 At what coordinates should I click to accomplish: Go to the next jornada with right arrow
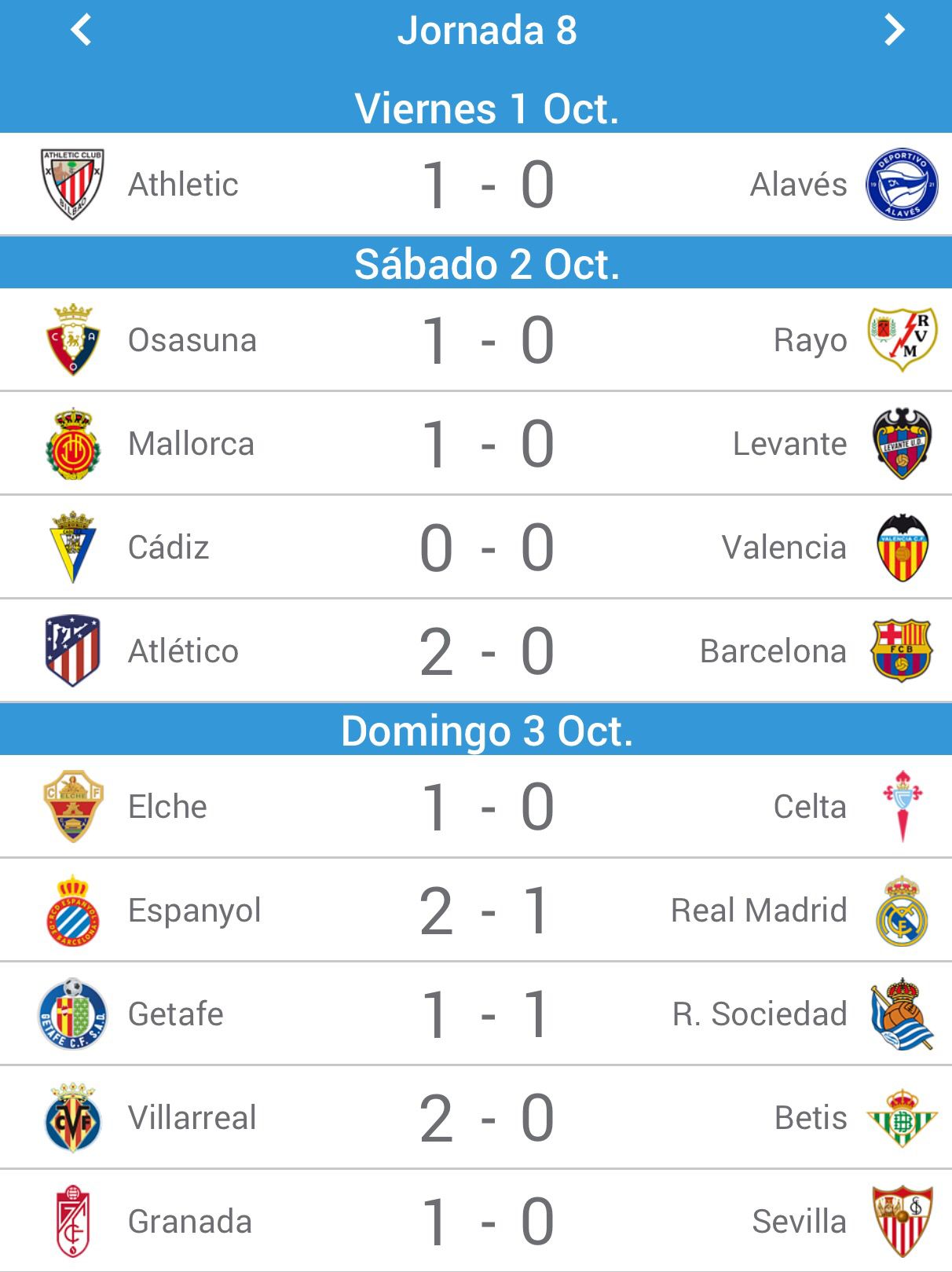point(894,31)
